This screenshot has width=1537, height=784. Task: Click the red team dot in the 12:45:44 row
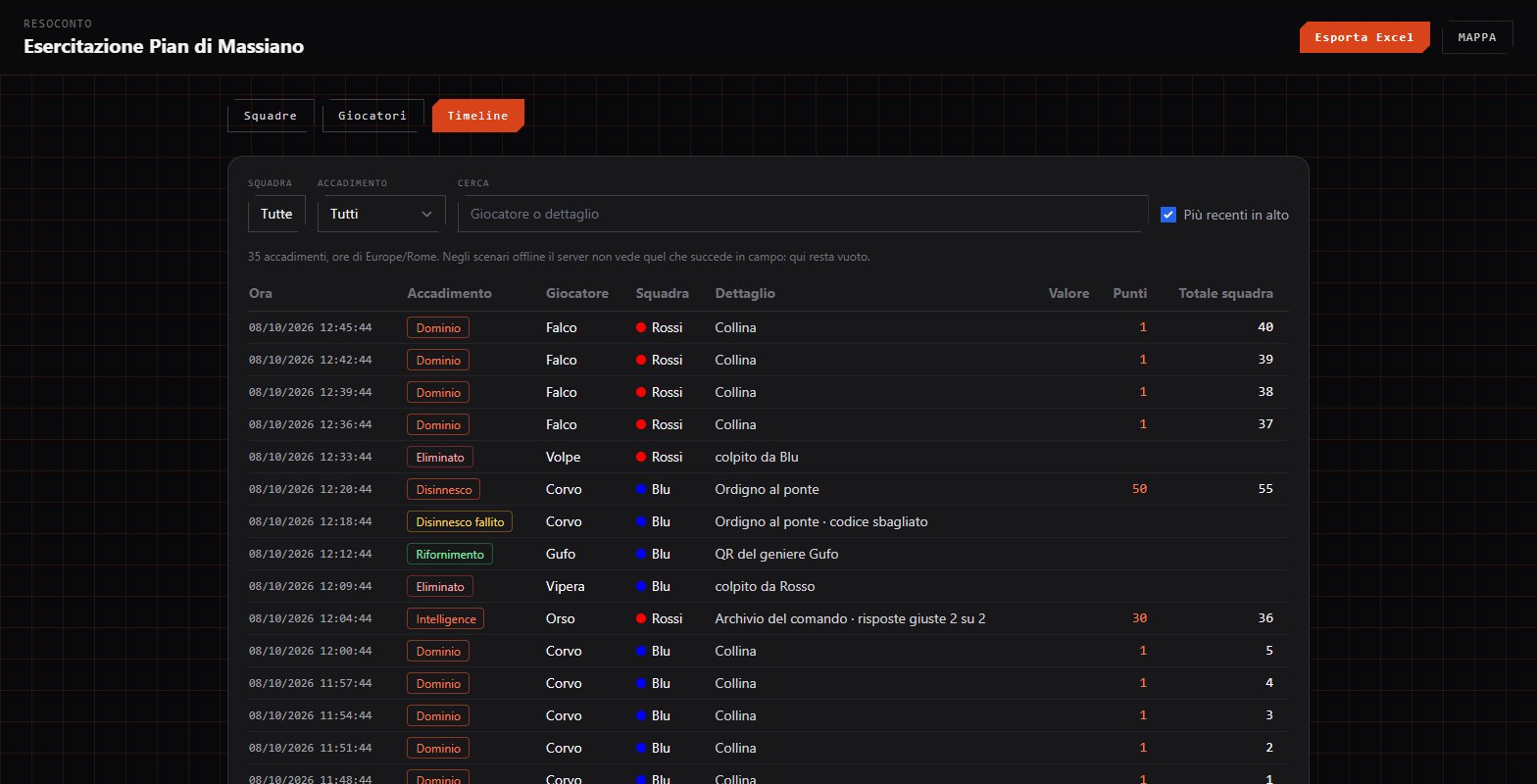[641, 327]
